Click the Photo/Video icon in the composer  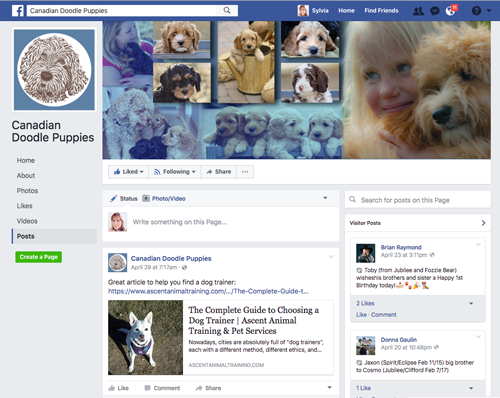click(146, 198)
